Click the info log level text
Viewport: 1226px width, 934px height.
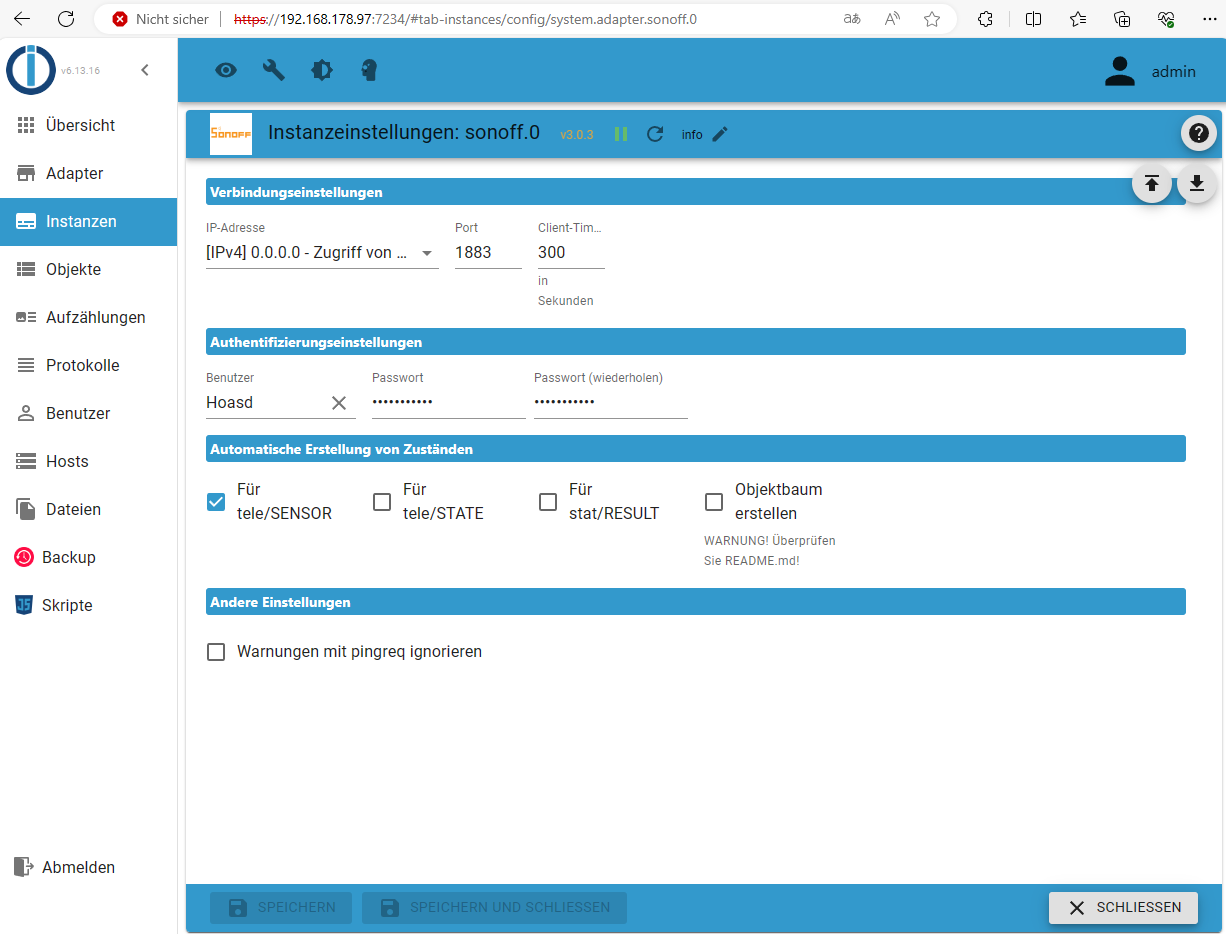692,134
